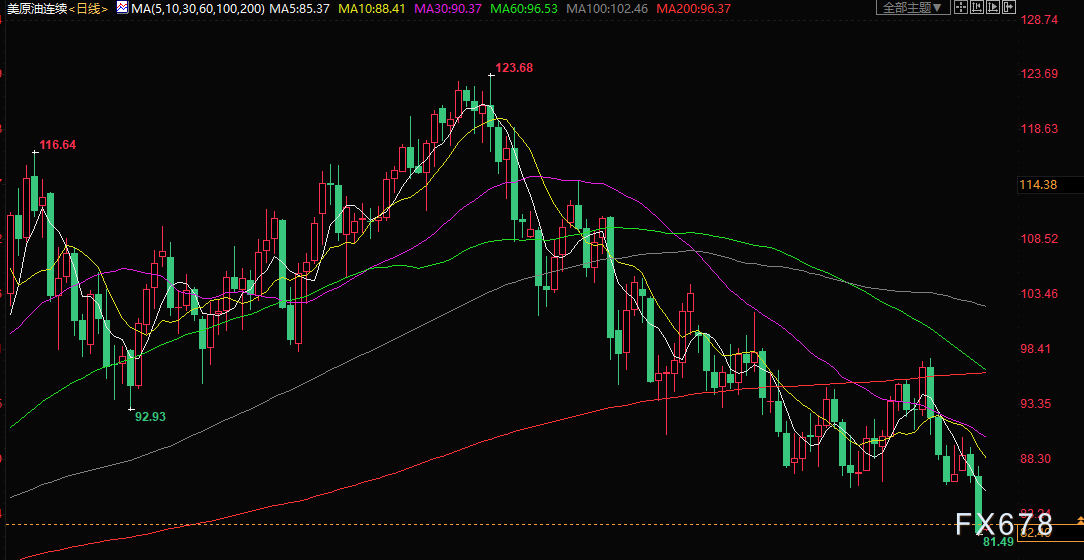Select the MA60:96.53 legend value
Image resolution: width=1084 pixels, height=560 pixels.
pyautogui.click(x=525, y=9)
